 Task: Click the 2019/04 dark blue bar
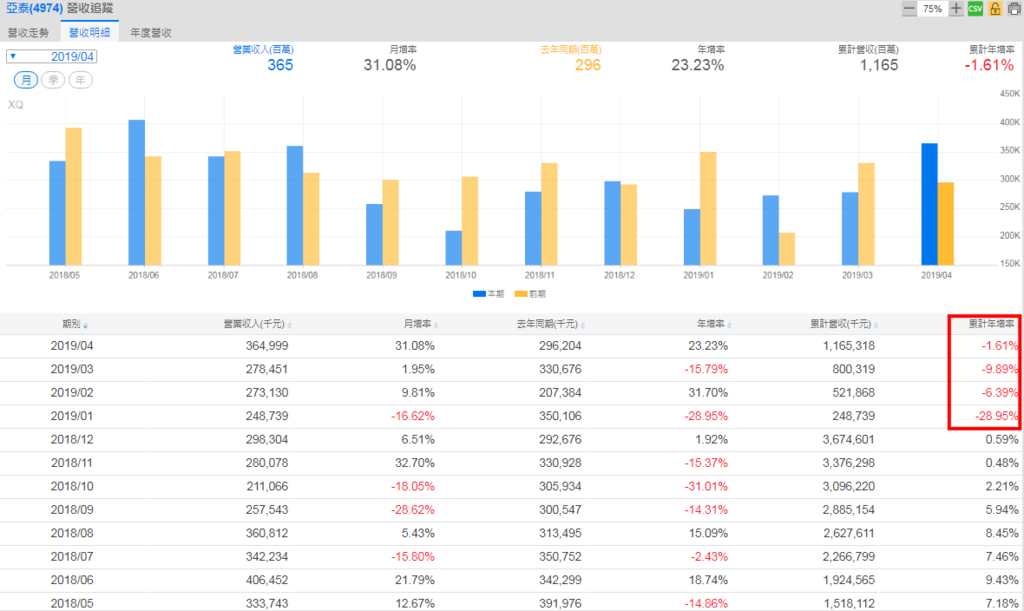coord(929,204)
